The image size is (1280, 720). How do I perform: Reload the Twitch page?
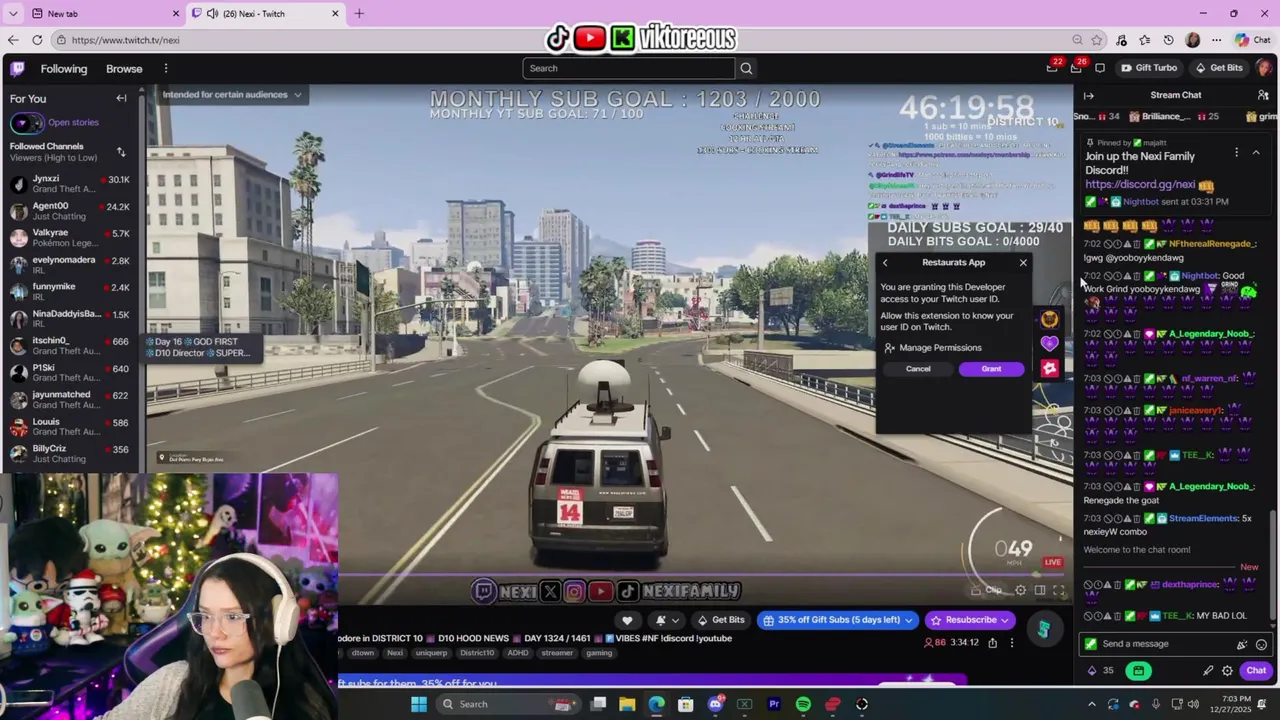click(37, 40)
